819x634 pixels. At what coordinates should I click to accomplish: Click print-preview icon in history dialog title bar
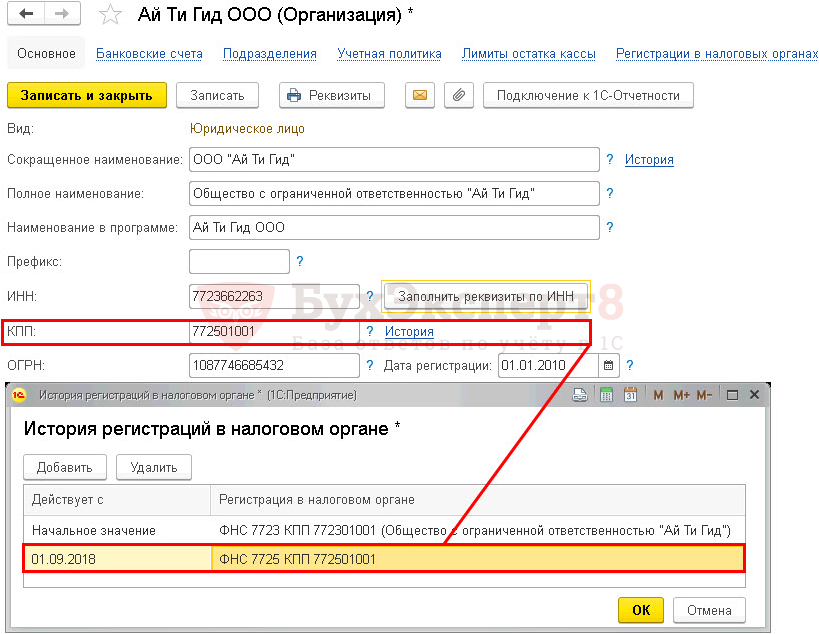[580, 395]
